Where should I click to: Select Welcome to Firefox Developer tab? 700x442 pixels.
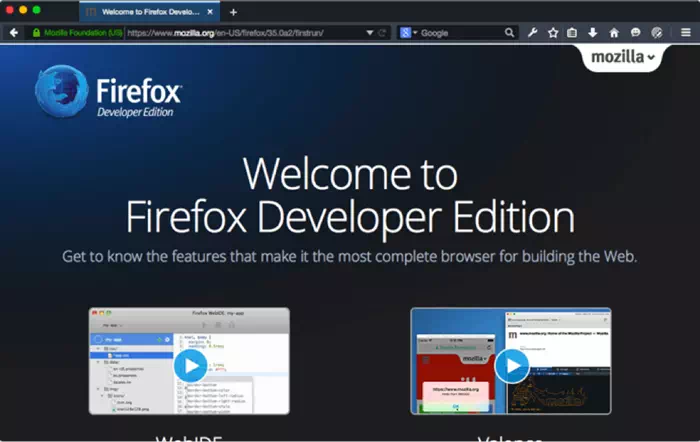150,11
